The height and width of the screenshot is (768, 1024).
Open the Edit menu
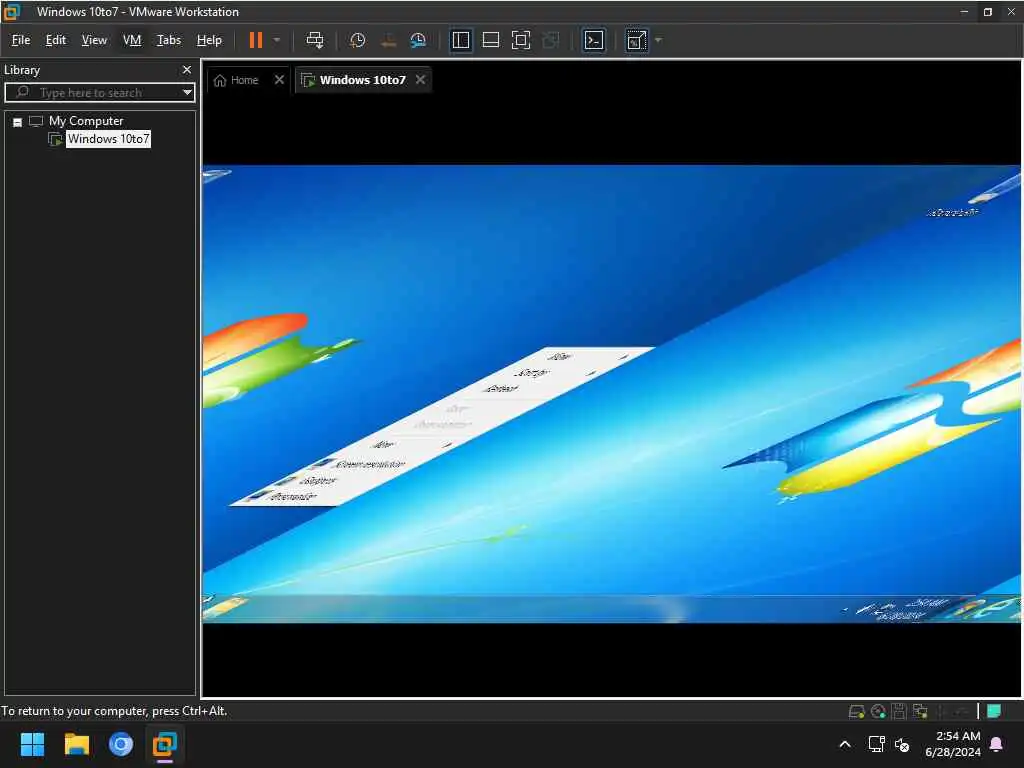(x=56, y=40)
